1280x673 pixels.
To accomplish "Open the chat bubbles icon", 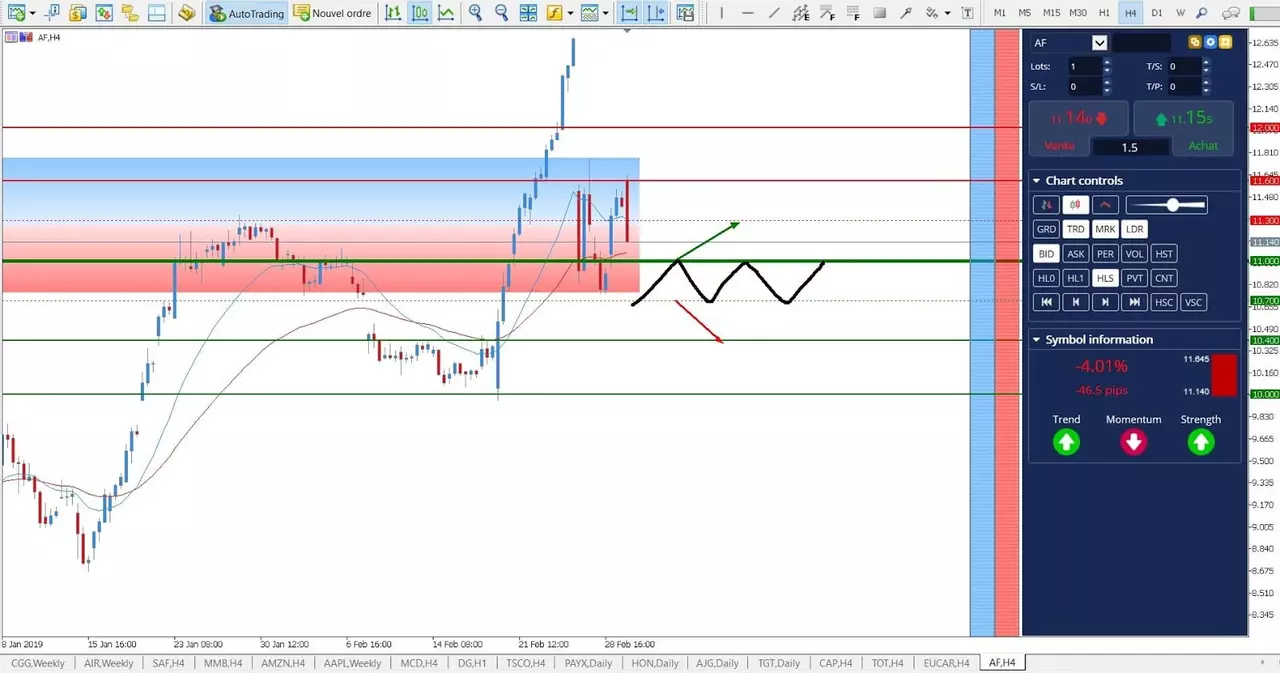I will pyautogui.click(x=1231, y=13).
